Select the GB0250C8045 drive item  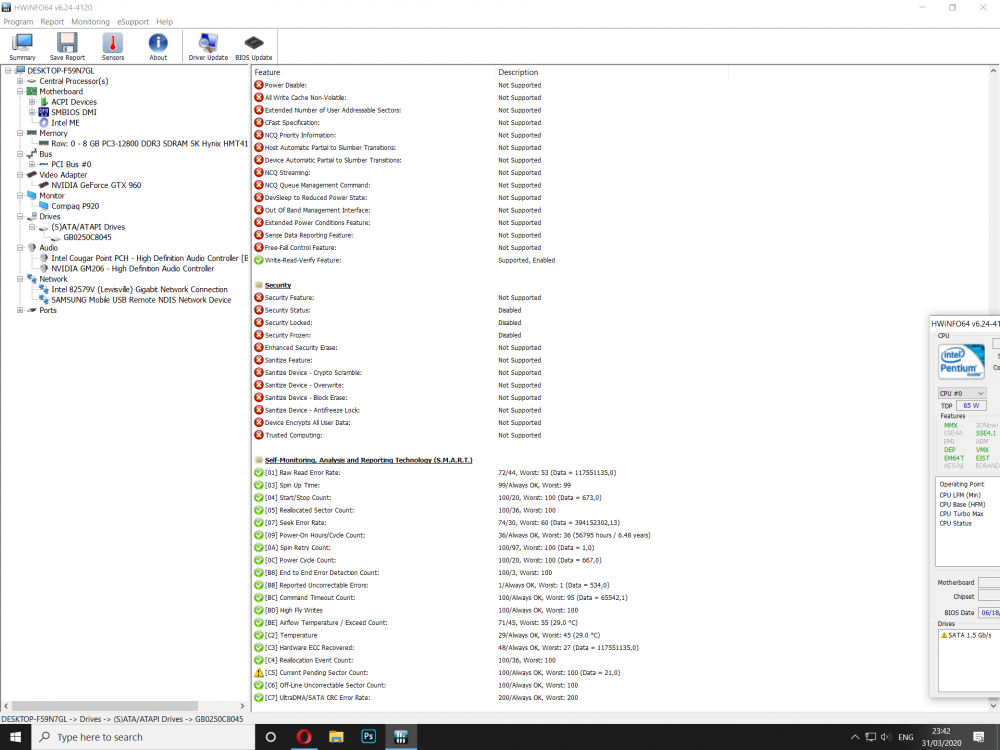[x=87, y=237]
